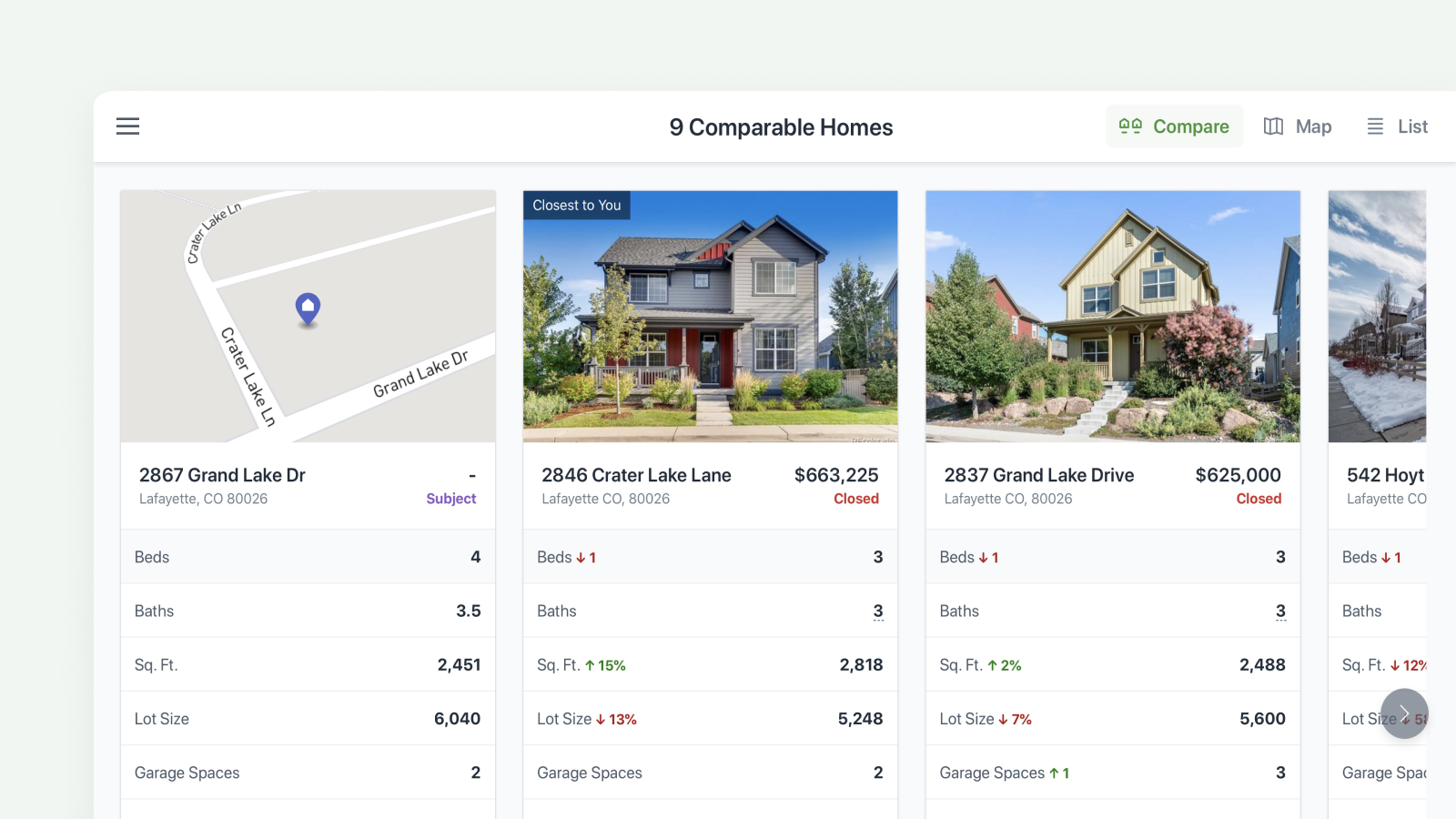
Task: Select the 2837 Grand Lake Drive title
Action: [1039, 475]
